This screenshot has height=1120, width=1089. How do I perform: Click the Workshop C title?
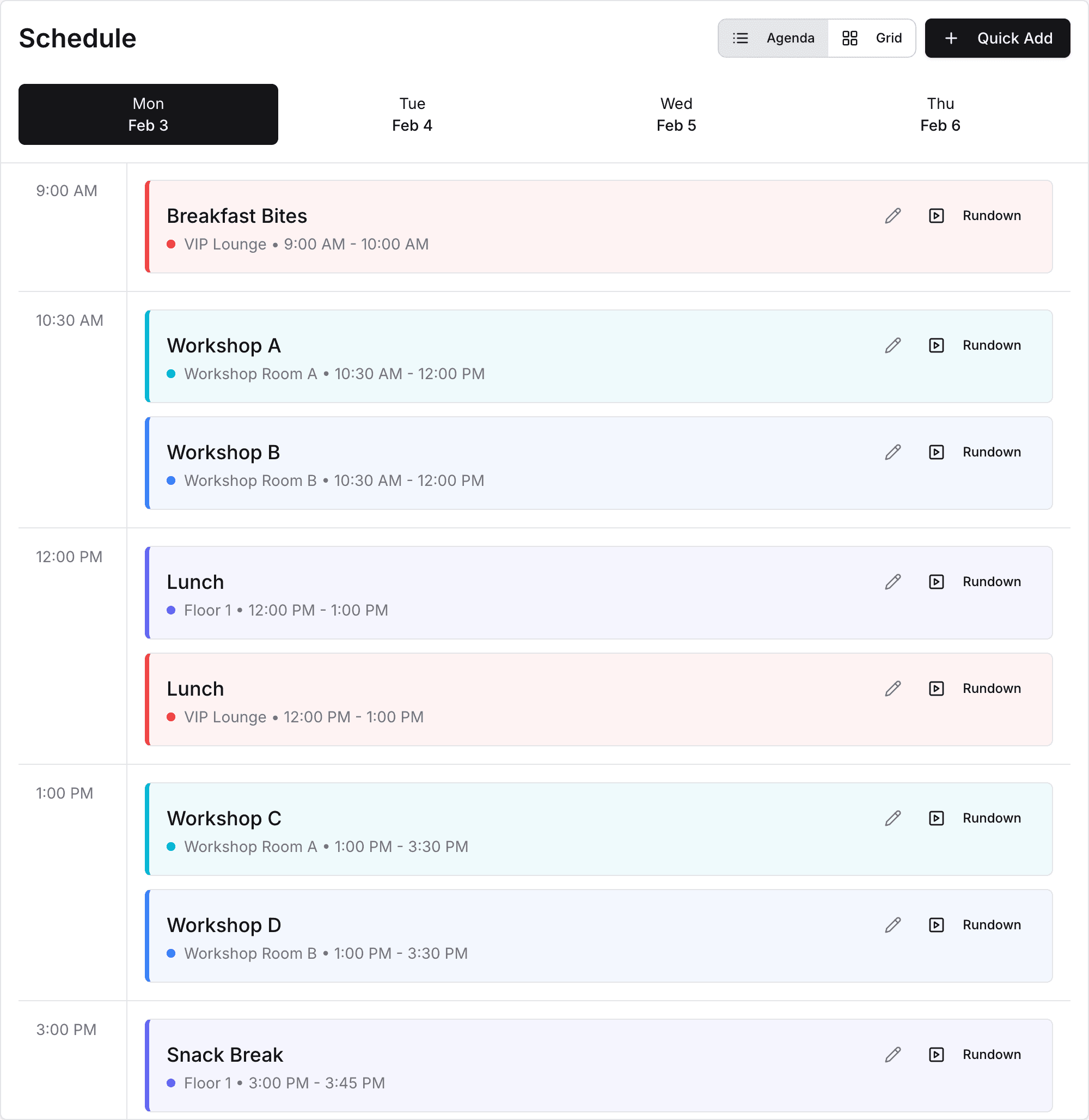(x=224, y=819)
